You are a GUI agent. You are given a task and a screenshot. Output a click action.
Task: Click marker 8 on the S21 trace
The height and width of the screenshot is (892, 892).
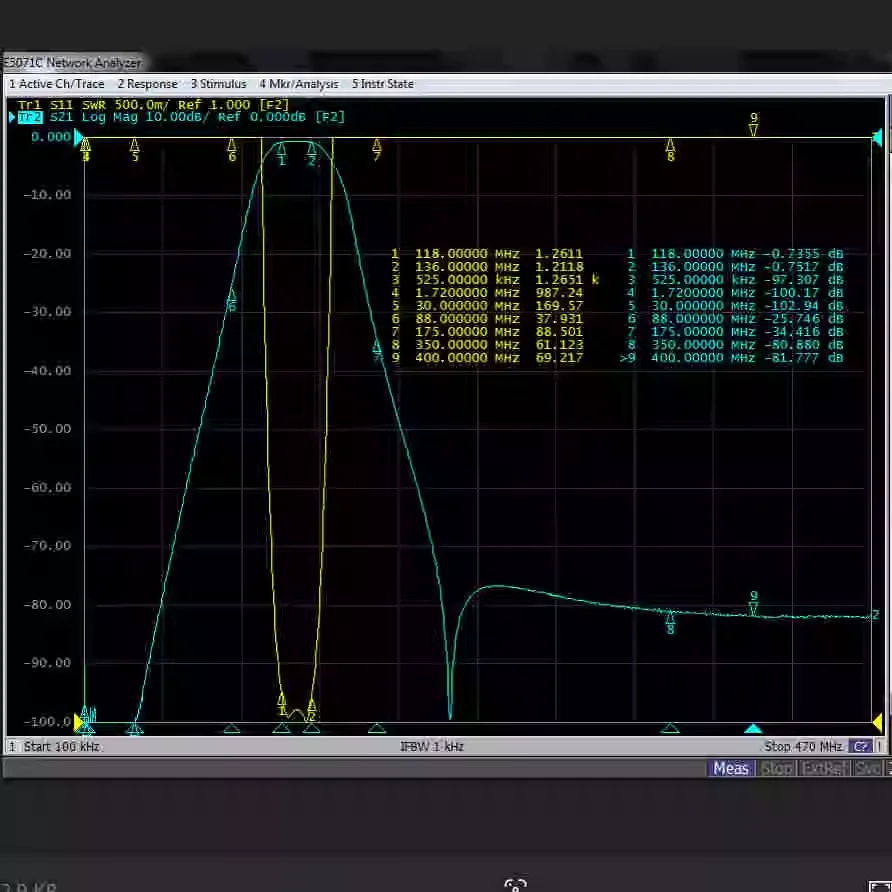(670, 622)
